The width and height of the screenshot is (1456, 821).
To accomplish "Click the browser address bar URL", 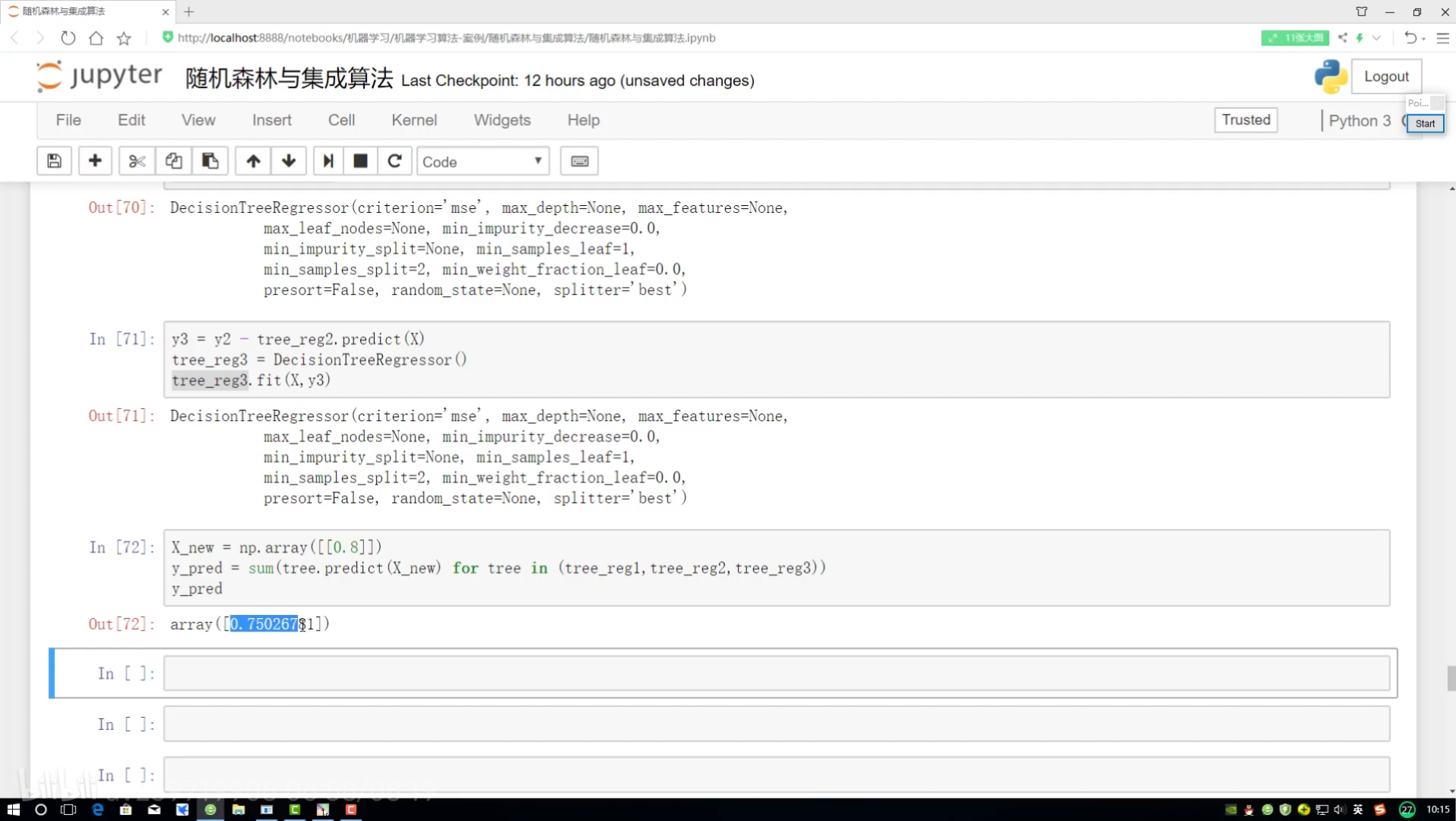I will point(446,38).
